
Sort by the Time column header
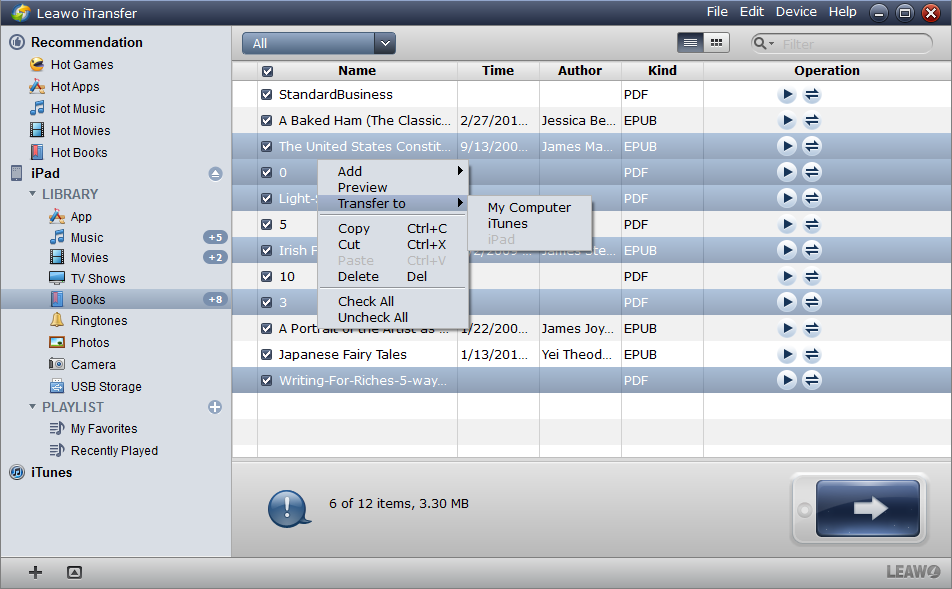[x=498, y=70]
